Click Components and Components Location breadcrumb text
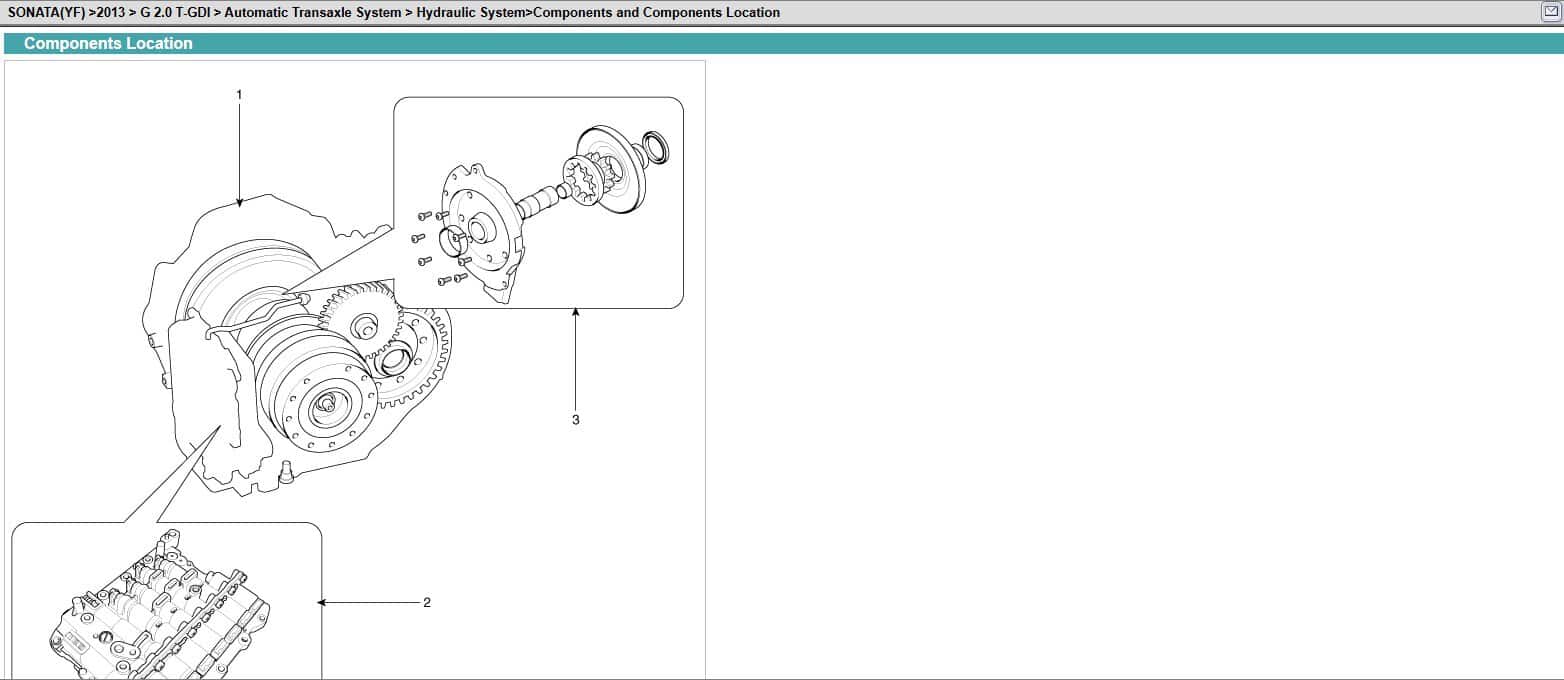The height and width of the screenshot is (680, 1564). tap(656, 13)
